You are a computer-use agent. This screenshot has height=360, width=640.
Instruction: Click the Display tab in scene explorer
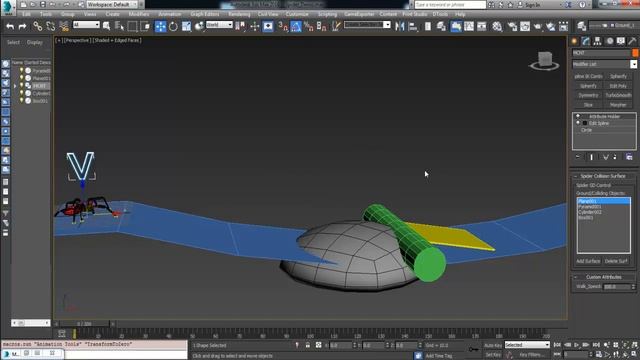pos(35,42)
